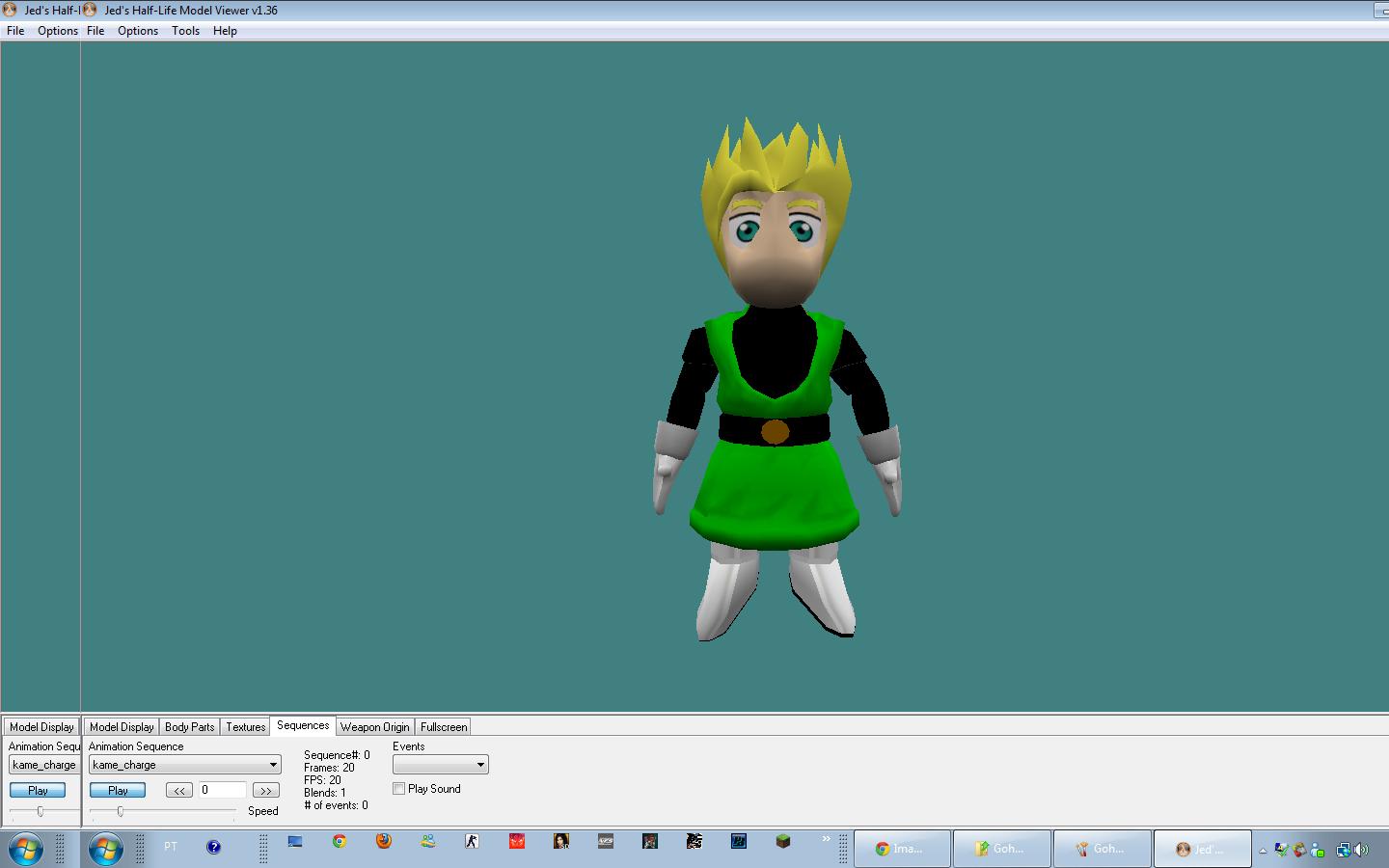Click the Messenger status tray icon
Screen dimensions: 1389x868
[1319, 850]
